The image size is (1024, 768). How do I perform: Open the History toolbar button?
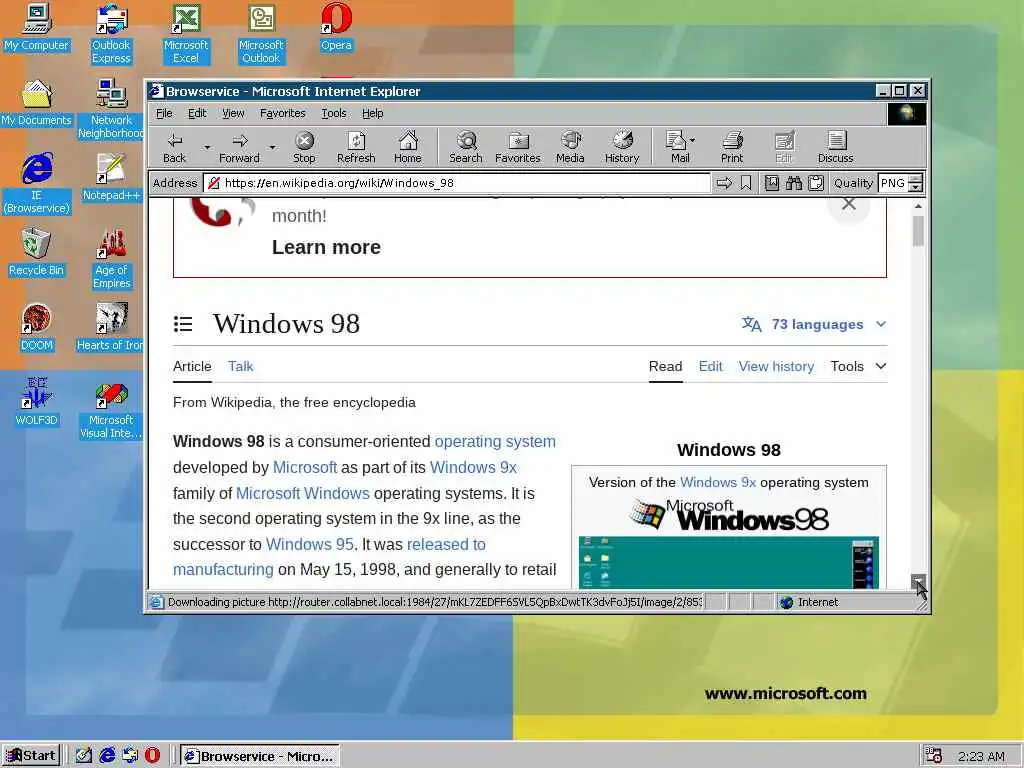click(x=622, y=148)
